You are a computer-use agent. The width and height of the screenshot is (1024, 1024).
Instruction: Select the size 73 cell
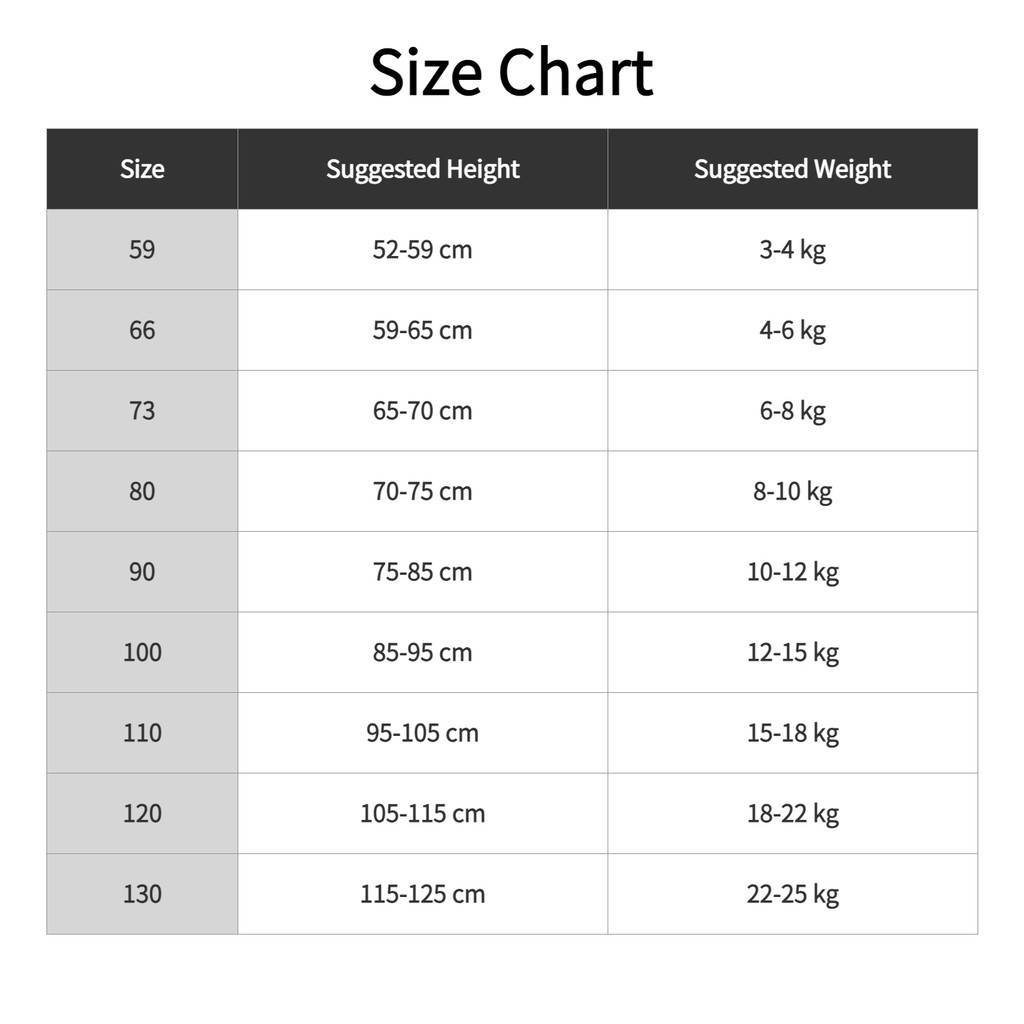pyautogui.click(x=142, y=411)
